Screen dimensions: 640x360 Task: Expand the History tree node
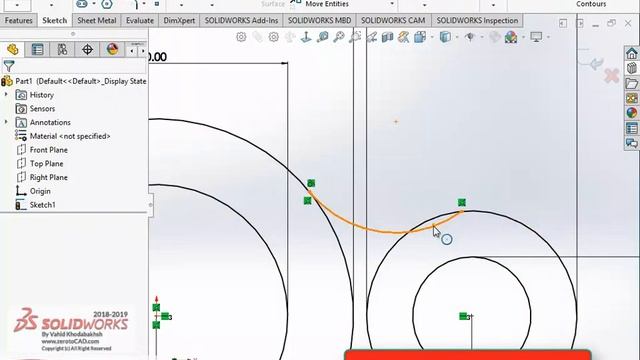point(6,94)
